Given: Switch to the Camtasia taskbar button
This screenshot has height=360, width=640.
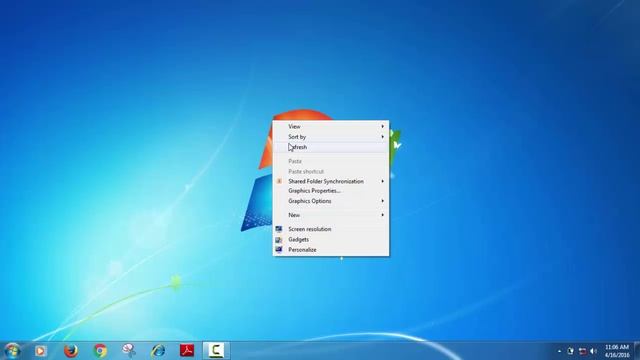Looking at the screenshot, I should 216,351.
